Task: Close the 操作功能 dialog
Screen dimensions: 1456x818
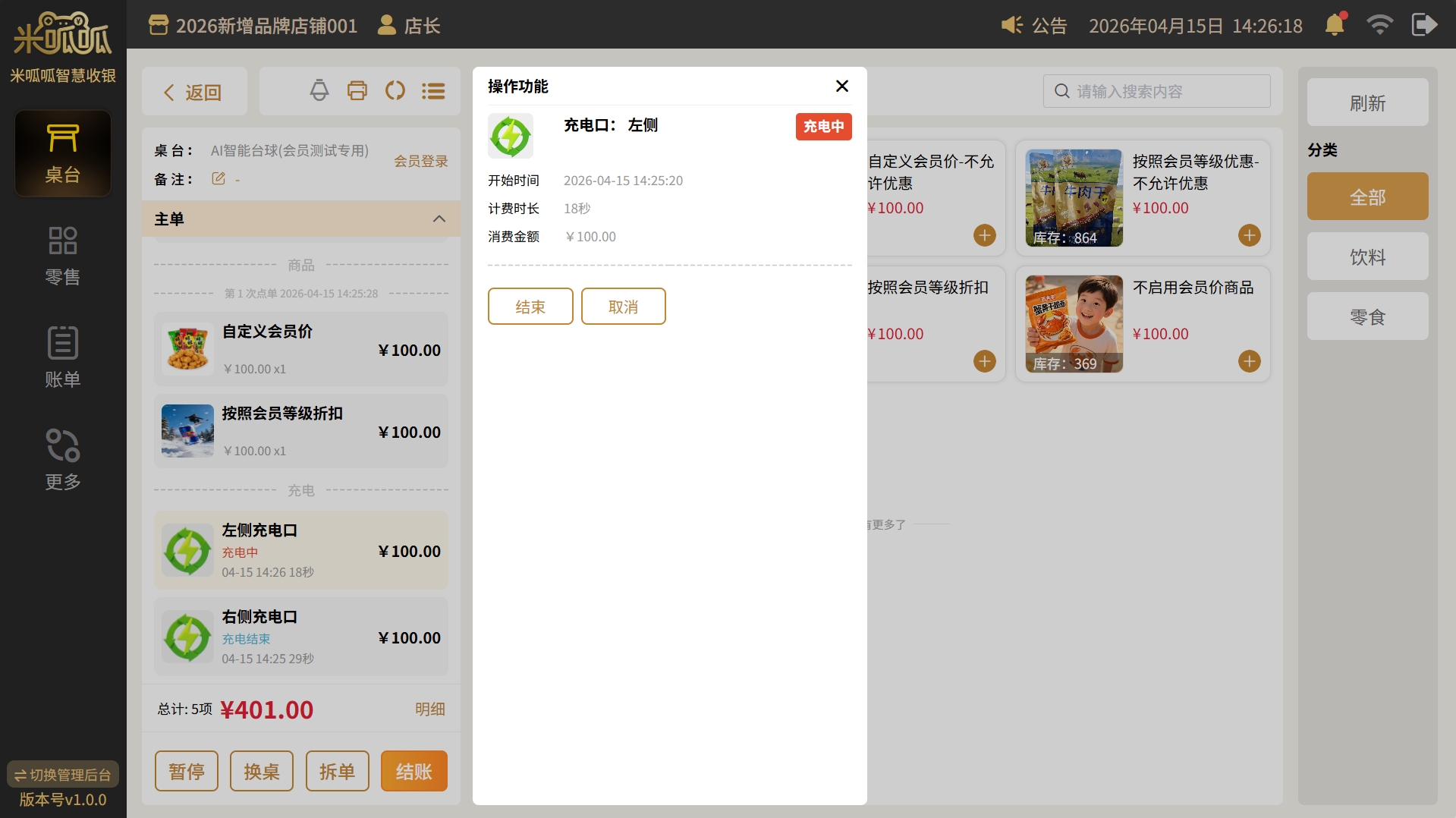Action: pos(841,87)
